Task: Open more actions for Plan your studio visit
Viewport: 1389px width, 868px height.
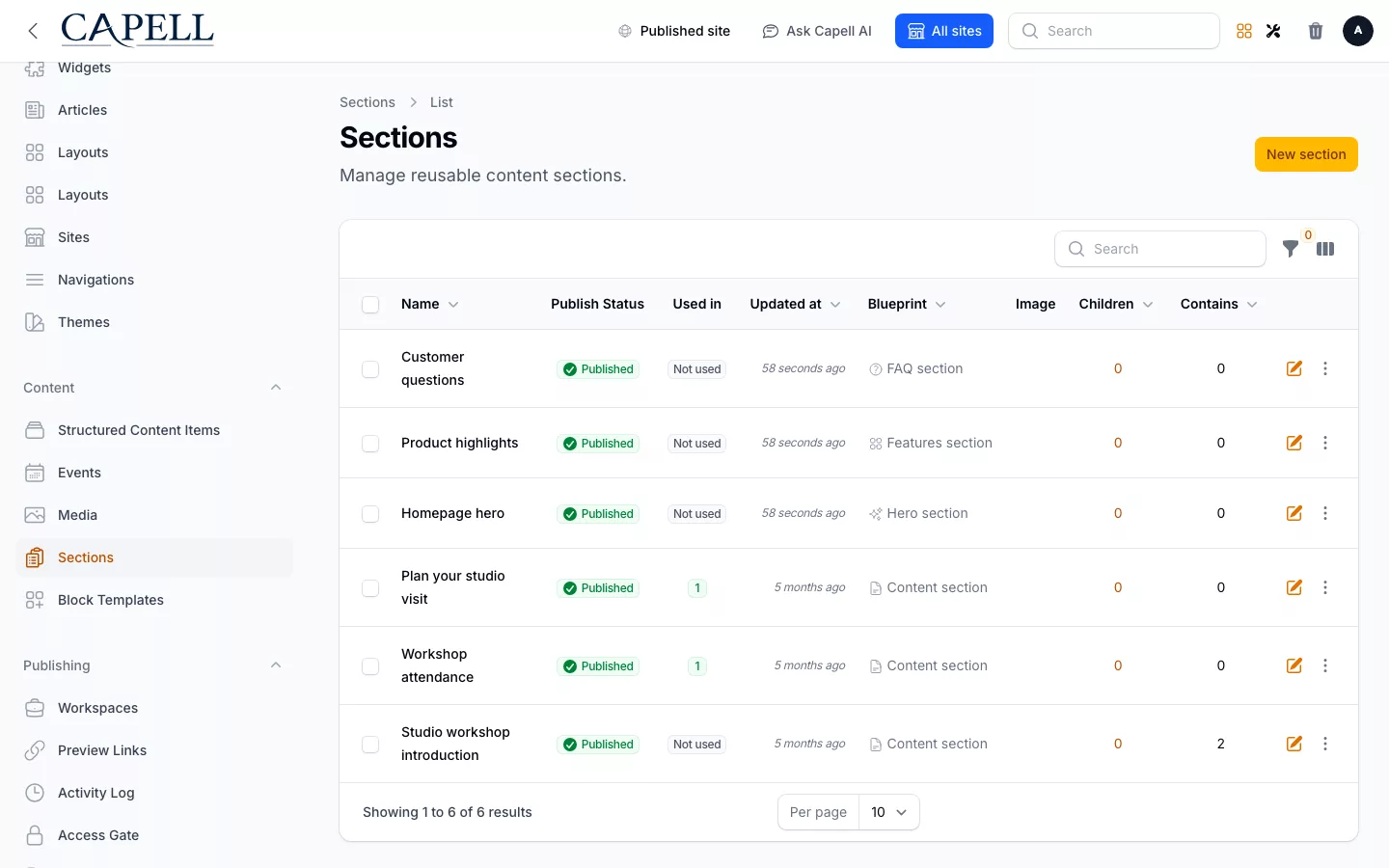Action: tap(1325, 587)
